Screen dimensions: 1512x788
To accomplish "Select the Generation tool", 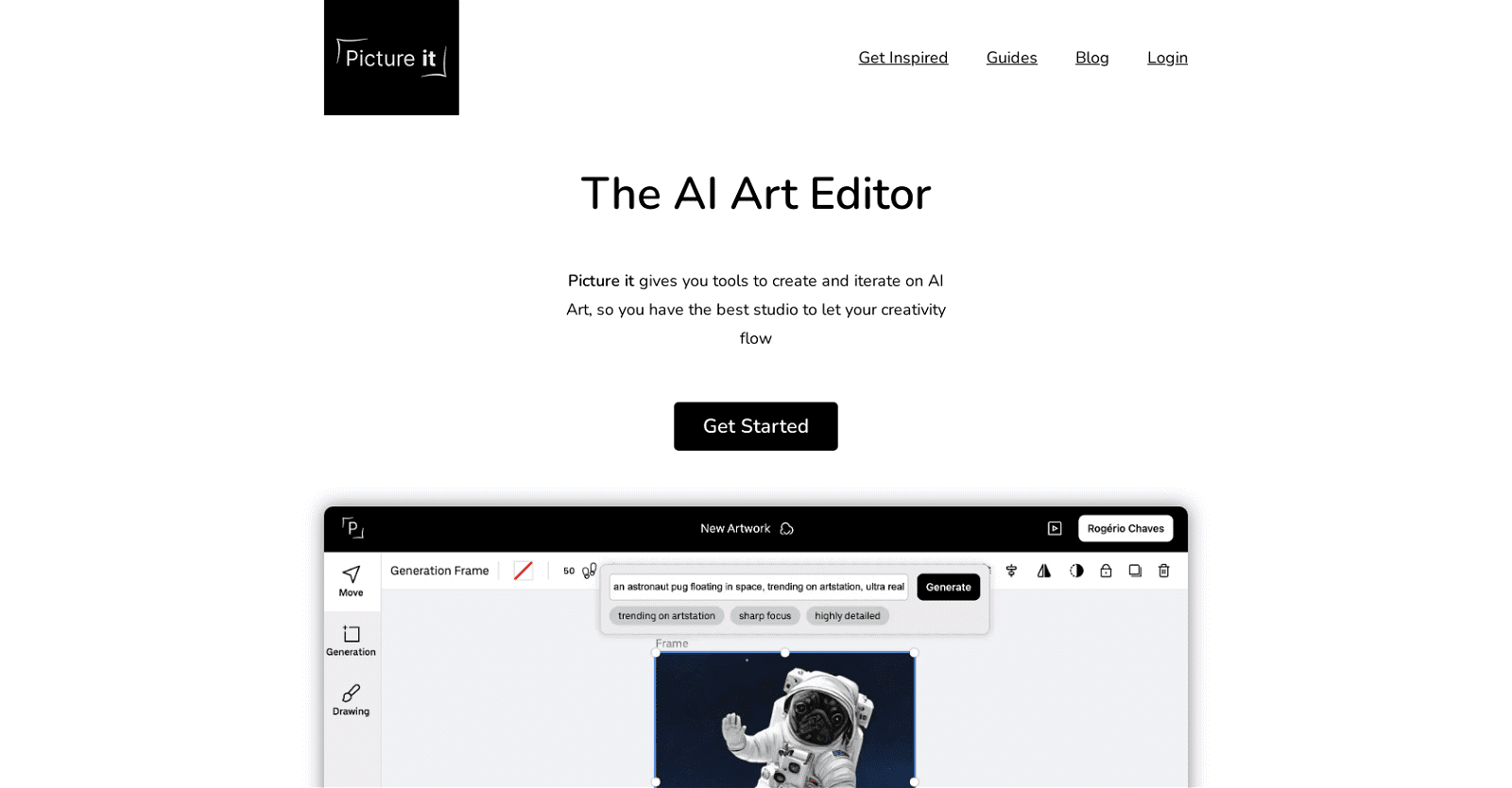I will point(351,640).
